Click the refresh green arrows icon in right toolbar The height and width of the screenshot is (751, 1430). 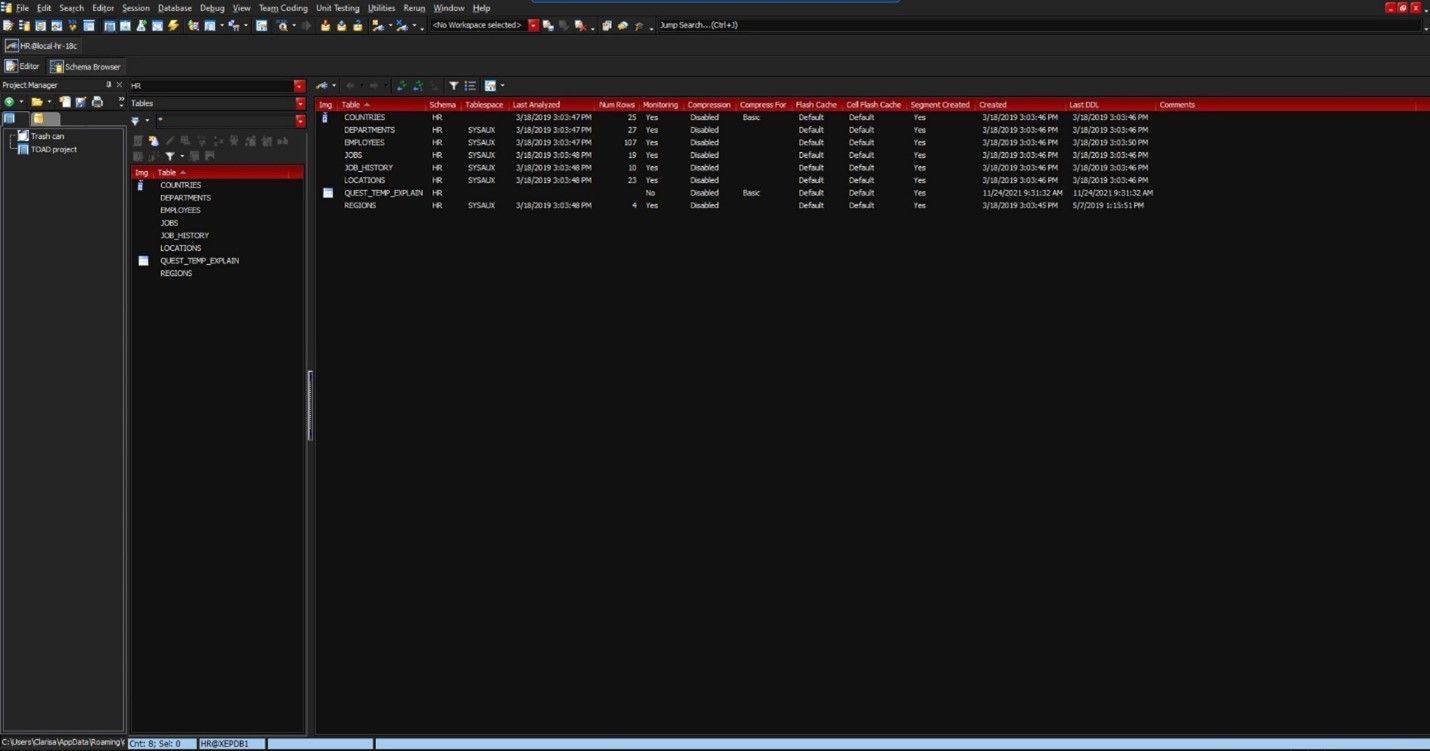400,86
